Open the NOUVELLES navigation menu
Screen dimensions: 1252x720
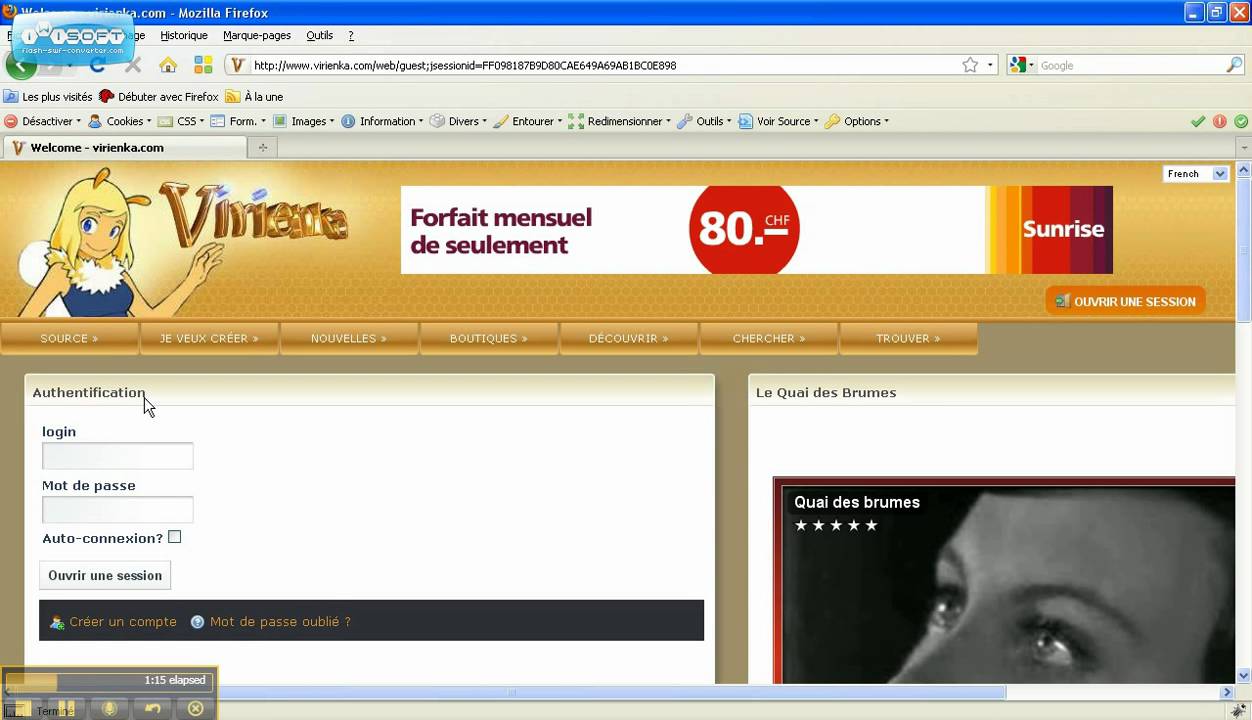(349, 338)
